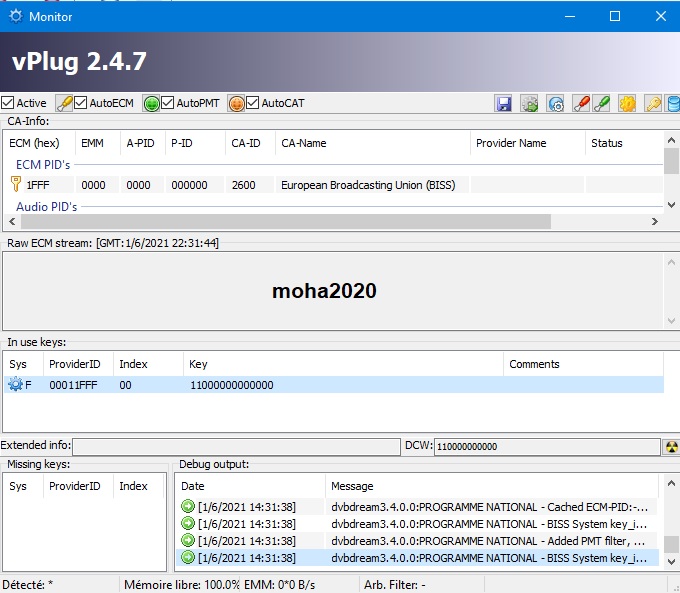Click the red screwdriver toolbar icon
This screenshot has width=680, height=593.
tap(581, 104)
